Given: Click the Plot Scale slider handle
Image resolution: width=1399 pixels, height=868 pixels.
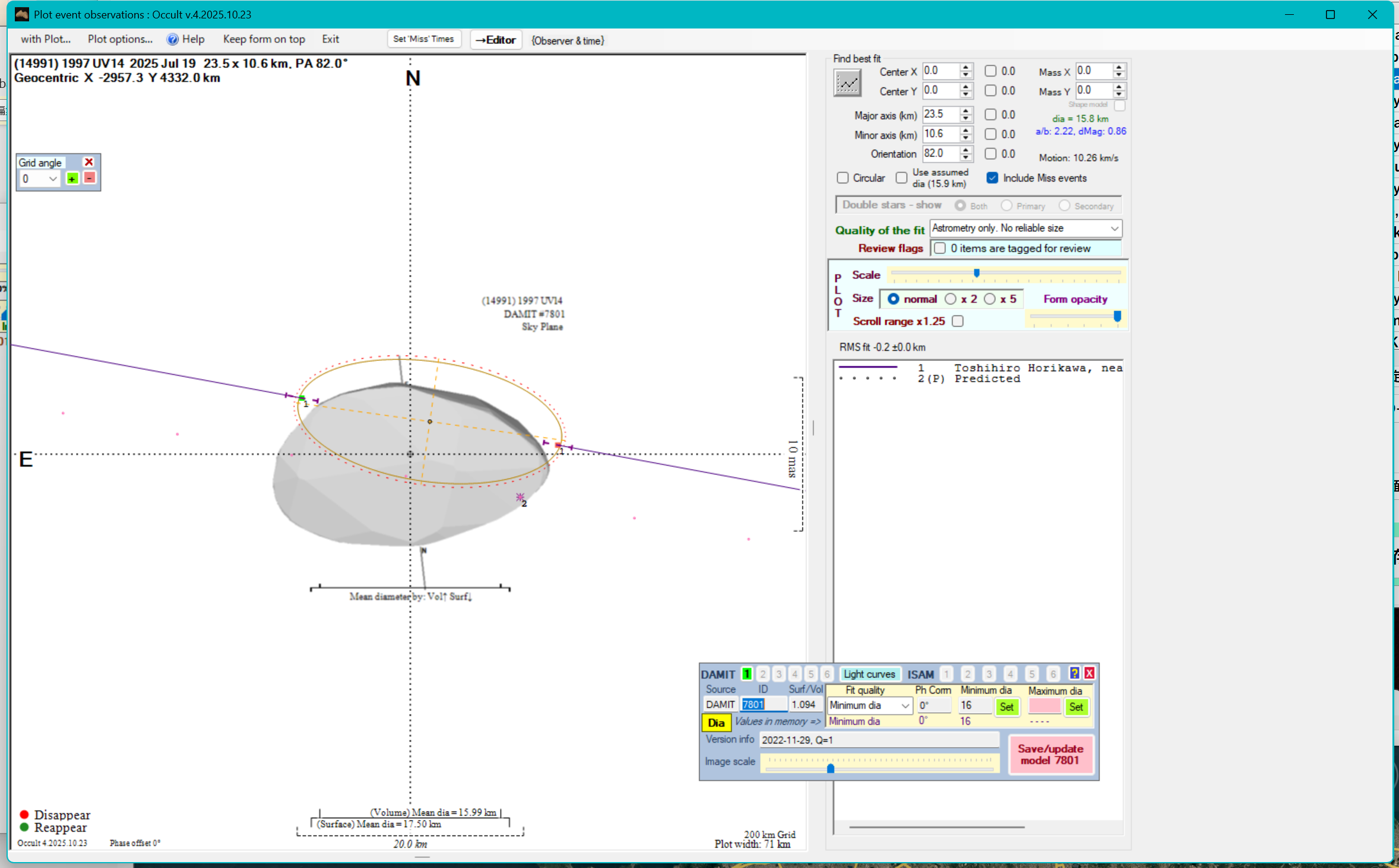Looking at the screenshot, I should (976, 274).
